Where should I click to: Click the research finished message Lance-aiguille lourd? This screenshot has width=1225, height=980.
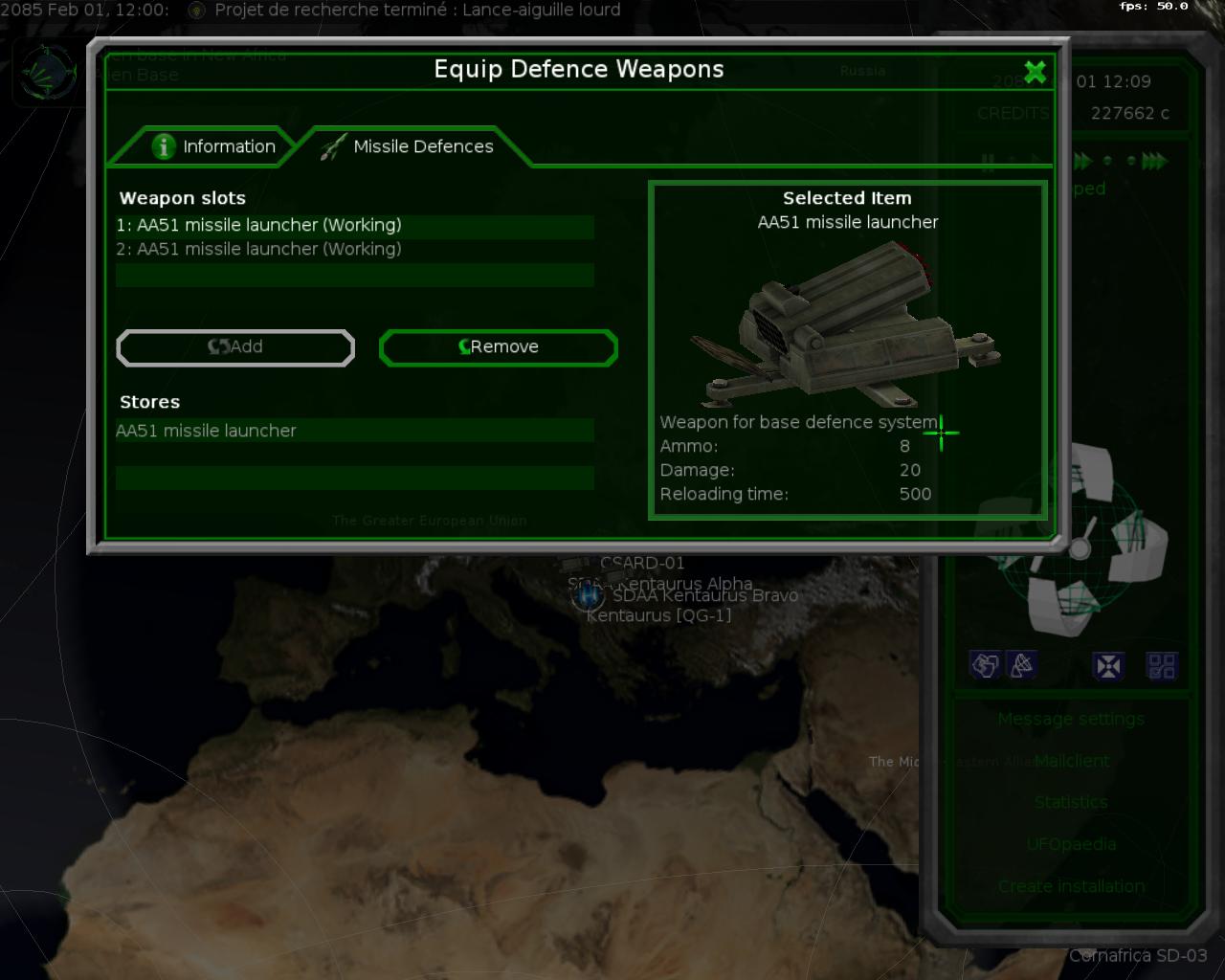point(417,10)
